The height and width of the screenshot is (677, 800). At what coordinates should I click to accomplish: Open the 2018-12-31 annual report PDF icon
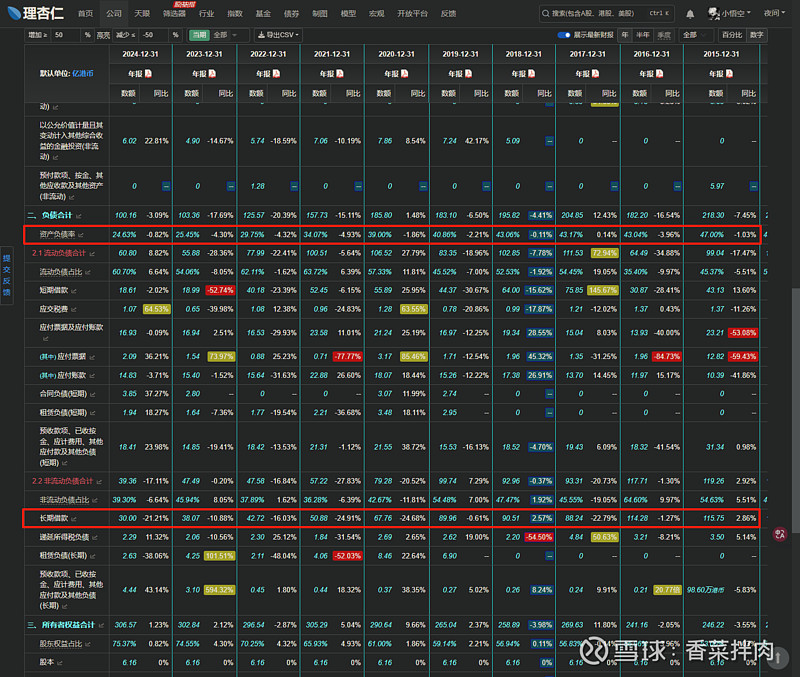(x=532, y=74)
